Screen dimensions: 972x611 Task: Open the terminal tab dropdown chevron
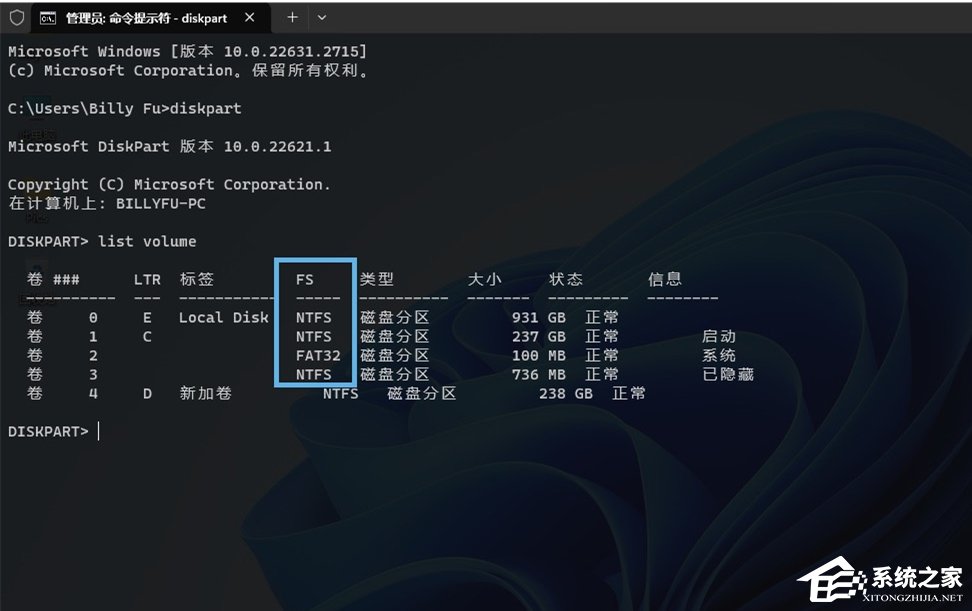322,17
